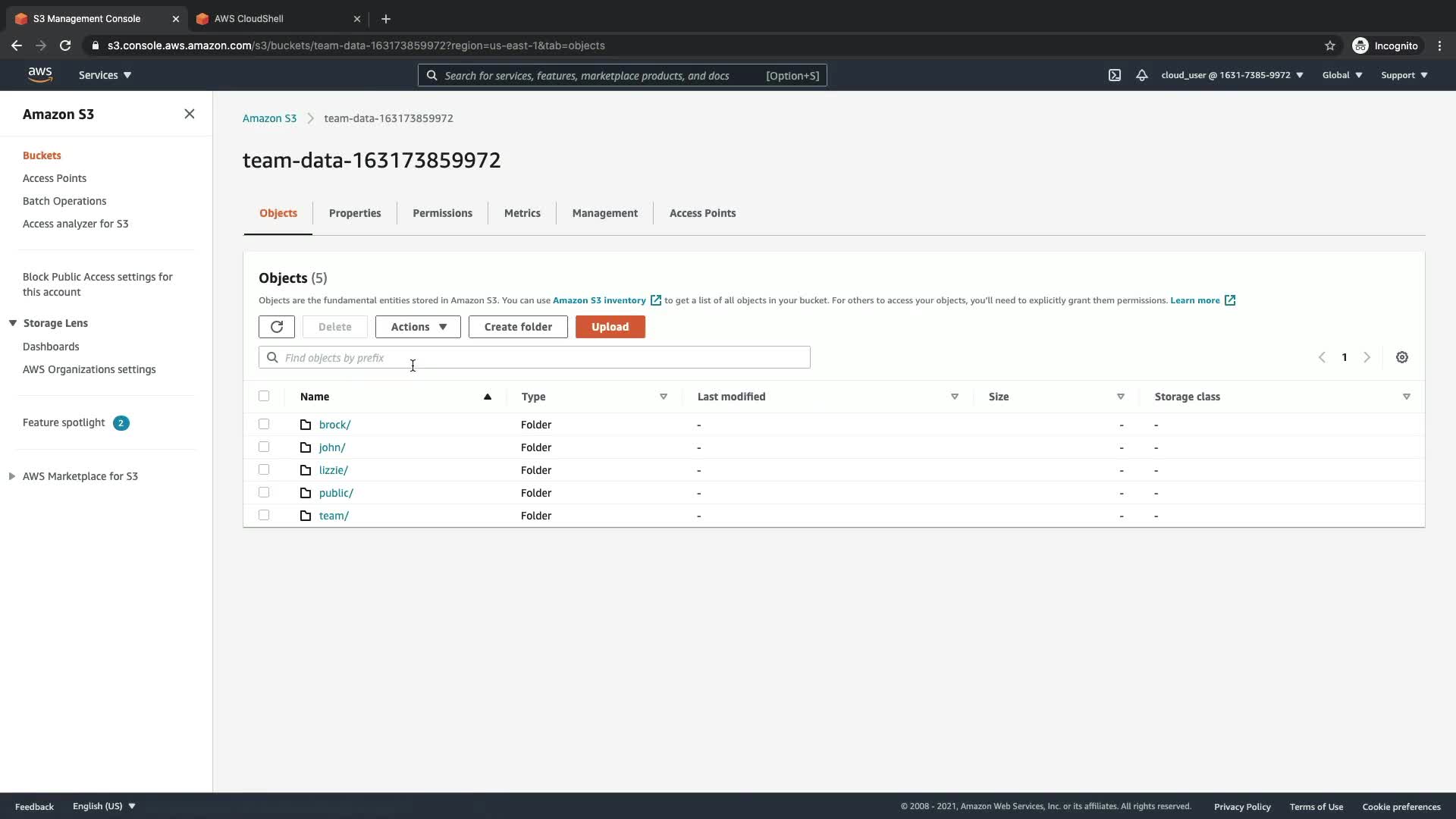Close the Amazon S3 side navigation panel

190,114
